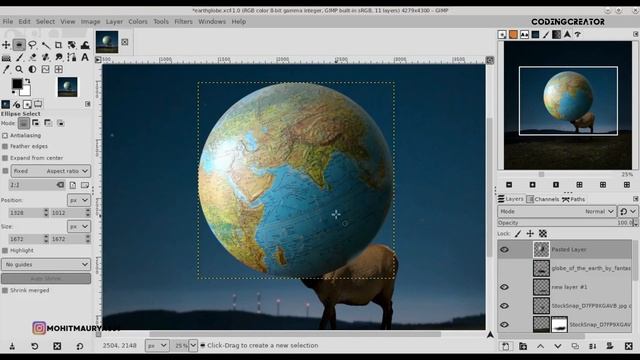Viewport: 640px width, 360px height.
Task: Toggle lock position and size icon
Action: [x=530, y=233]
